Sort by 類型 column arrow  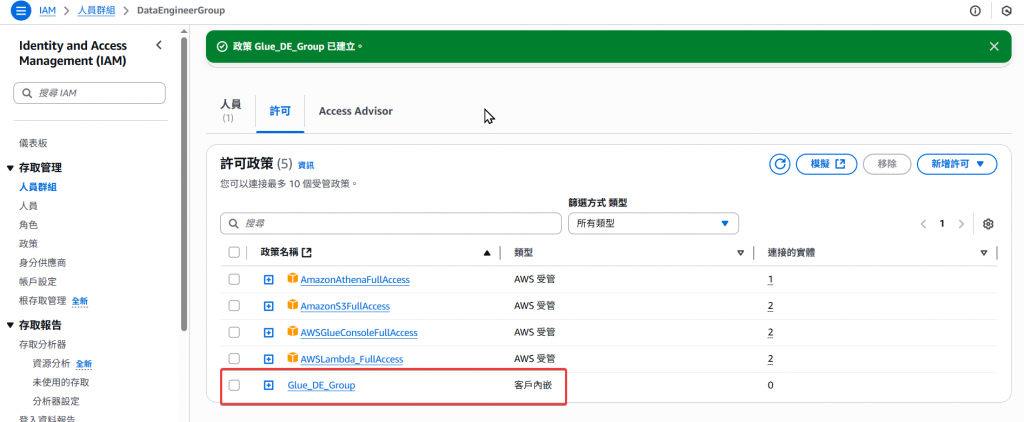[741, 253]
